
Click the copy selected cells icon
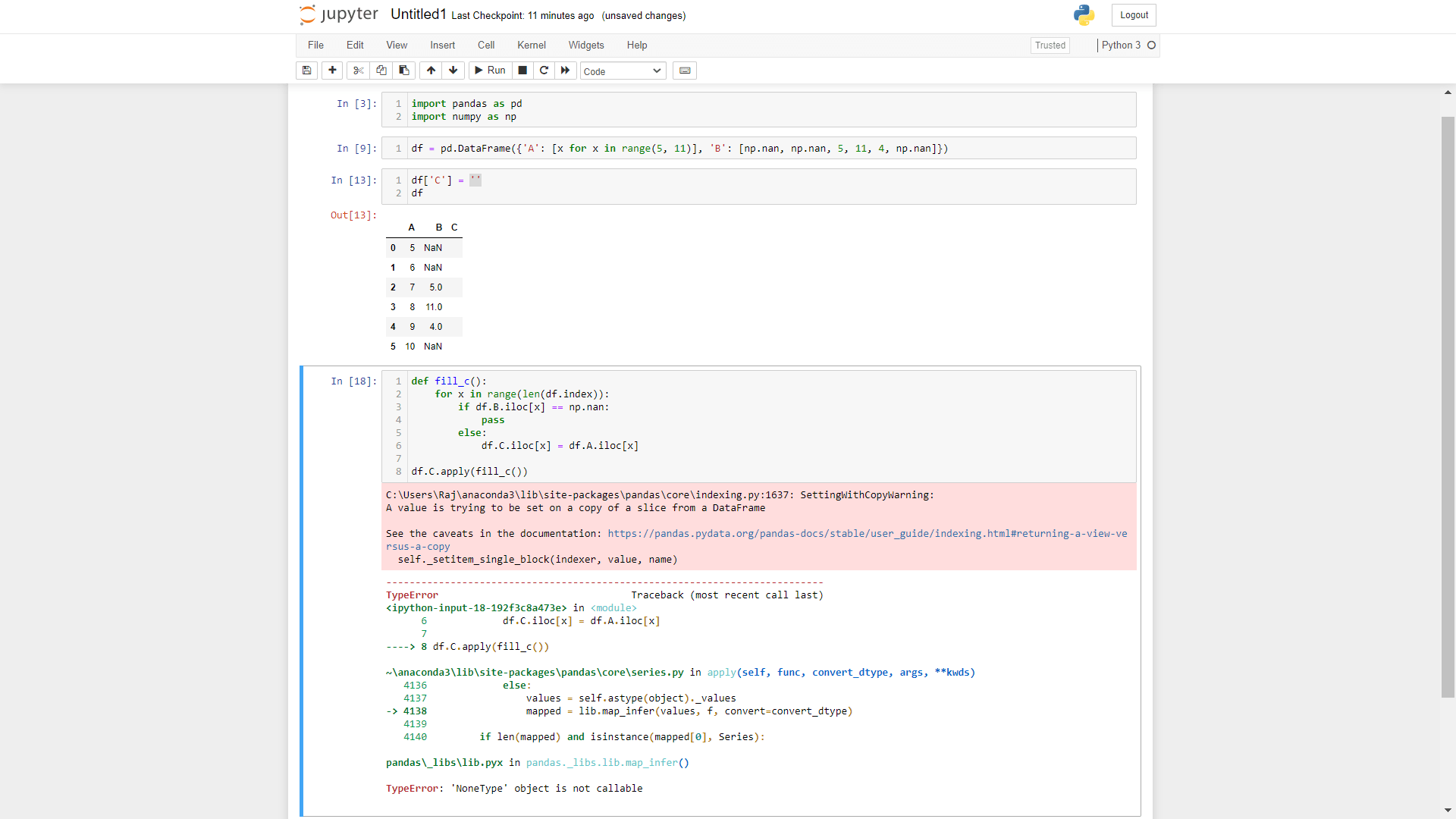[x=381, y=71]
